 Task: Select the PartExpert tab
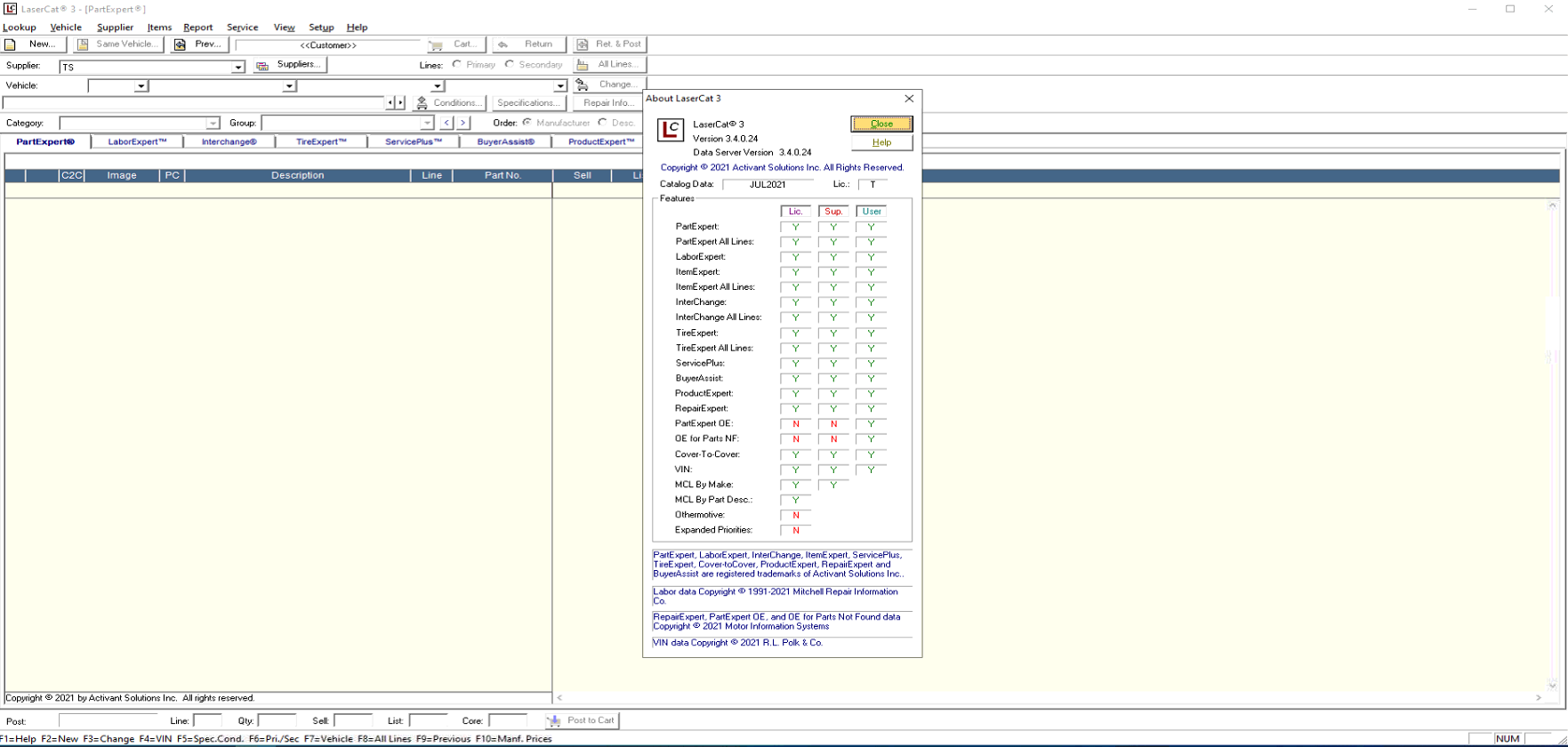pyautogui.click(x=45, y=142)
